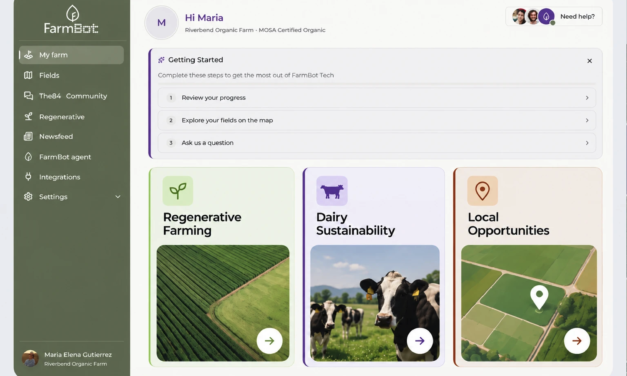The width and height of the screenshot is (627, 376).
Task: Click the M profile avatar circle
Action: coord(162,22)
